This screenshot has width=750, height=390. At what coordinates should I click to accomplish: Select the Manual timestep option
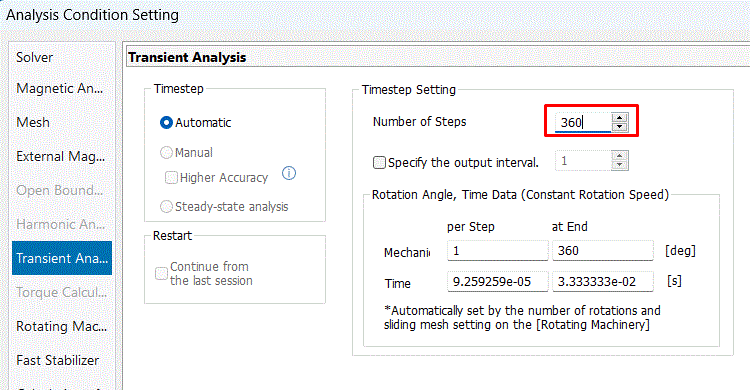166,153
